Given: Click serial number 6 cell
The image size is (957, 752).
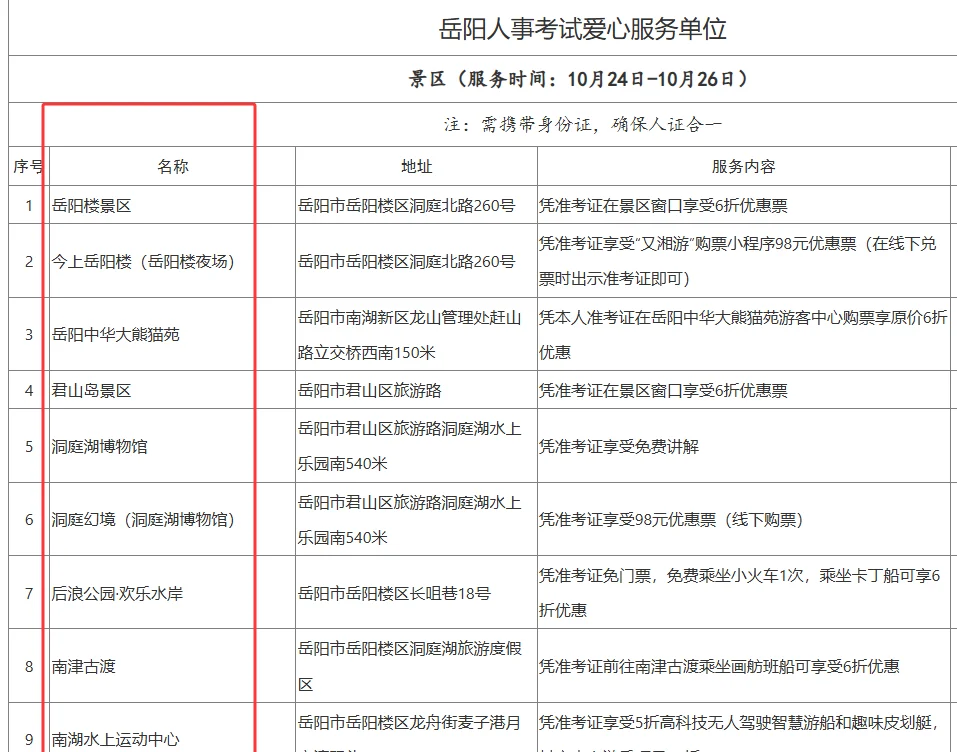Looking at the screenshot, I should [29, 519].
